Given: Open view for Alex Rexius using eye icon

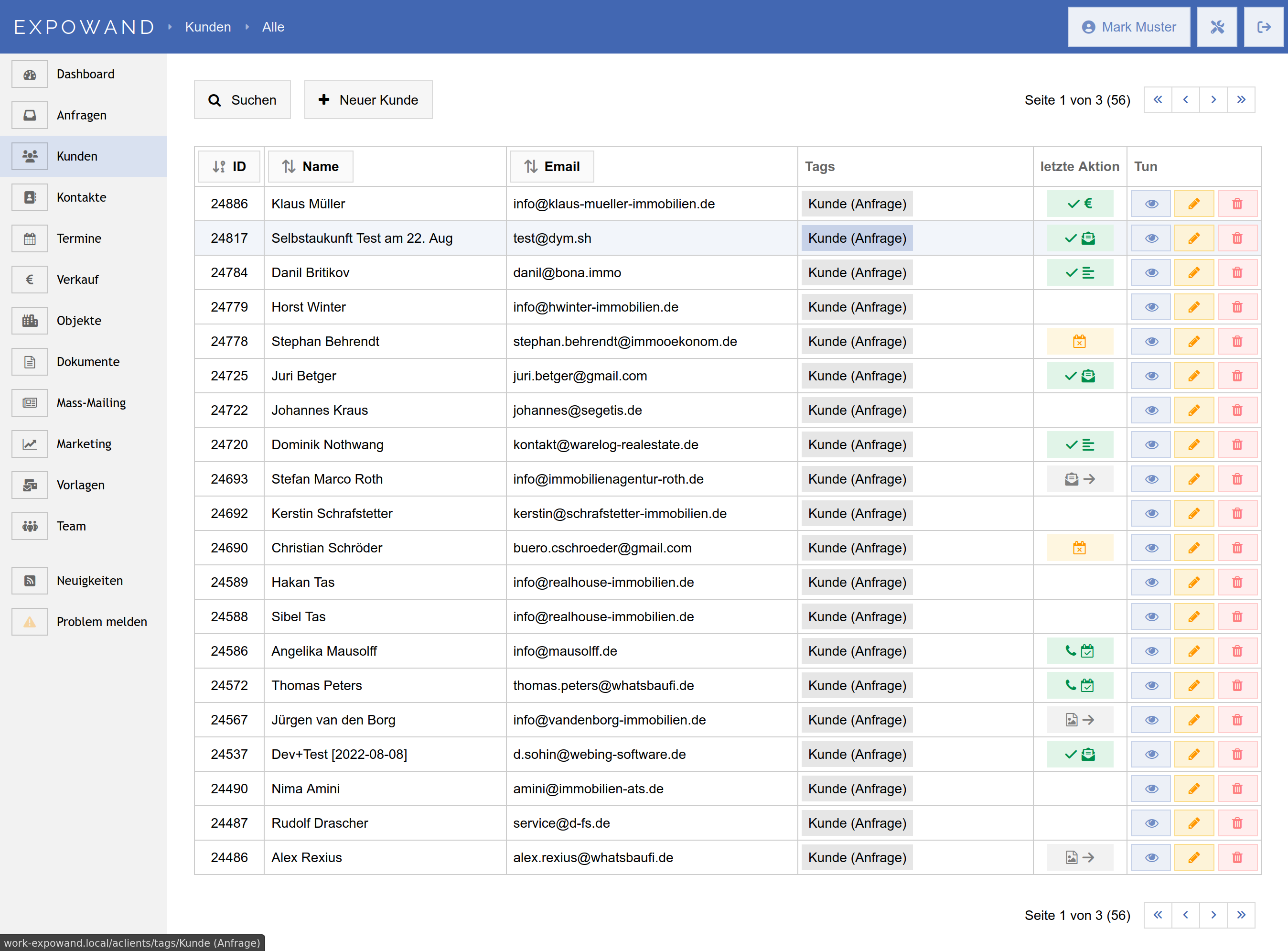Looking at the screenshot, I should click(1151, 858).
